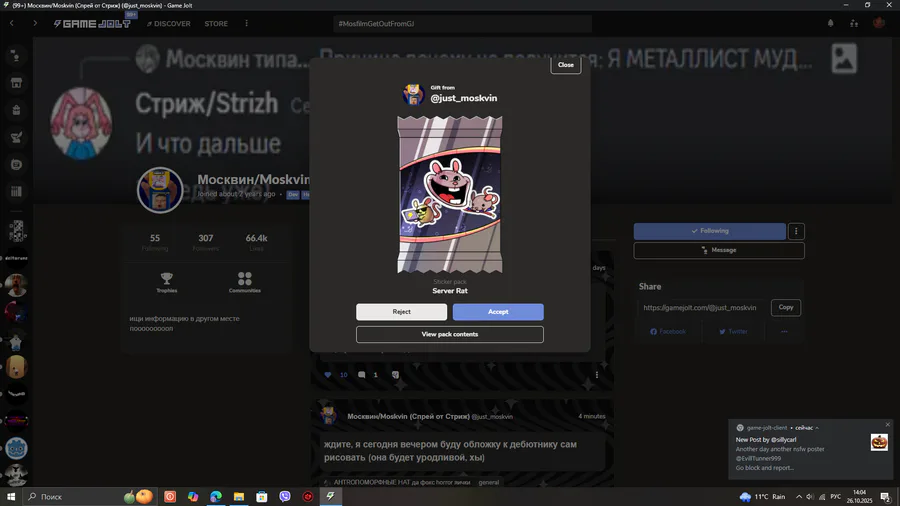Close the game-jolt-client notification toast
This screenshot has width=900, height=506.
[887, 425]
